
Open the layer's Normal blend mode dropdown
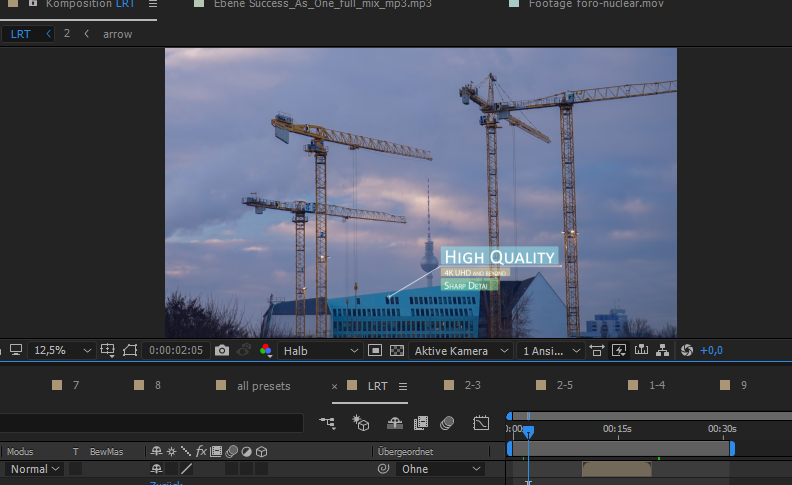[x=35, y=469]
